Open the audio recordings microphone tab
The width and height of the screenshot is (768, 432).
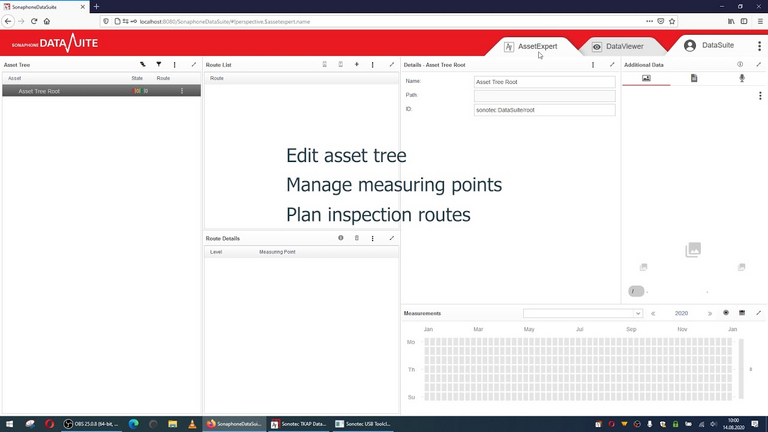(741, 78)
